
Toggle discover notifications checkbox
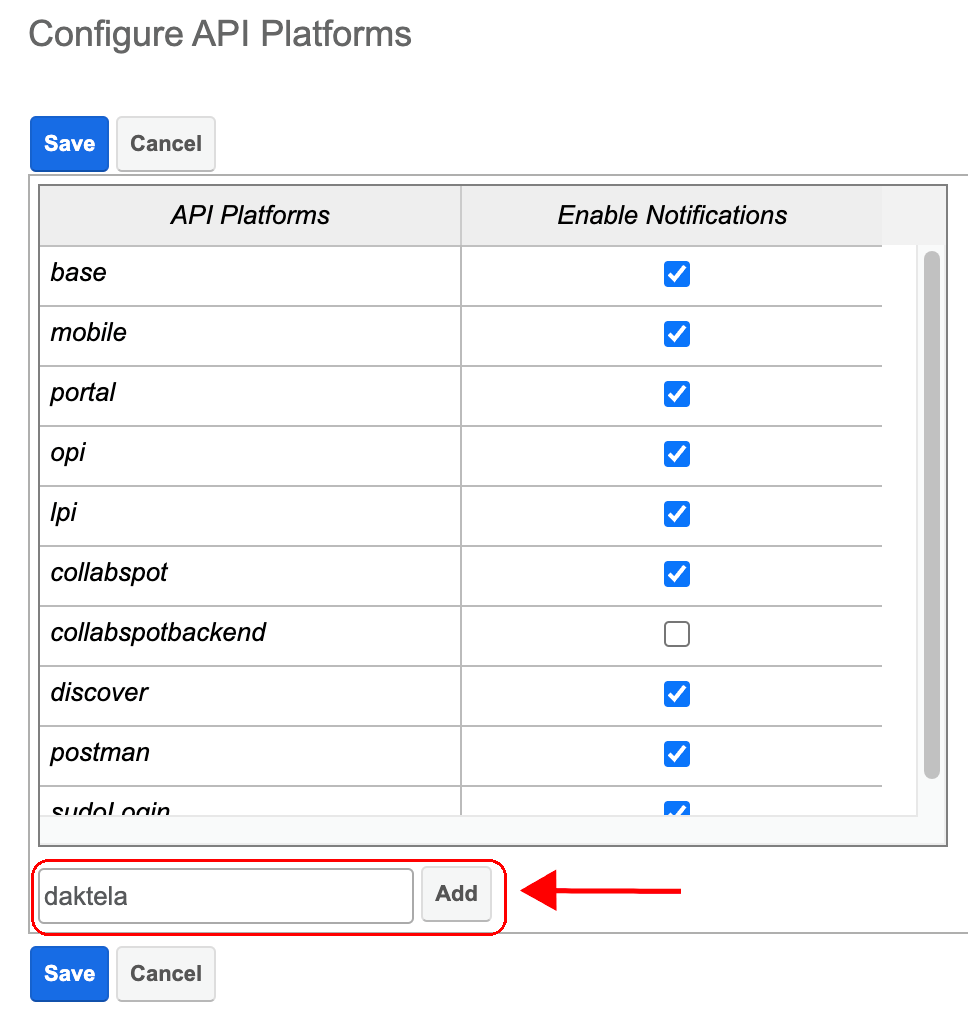point(677,694)
